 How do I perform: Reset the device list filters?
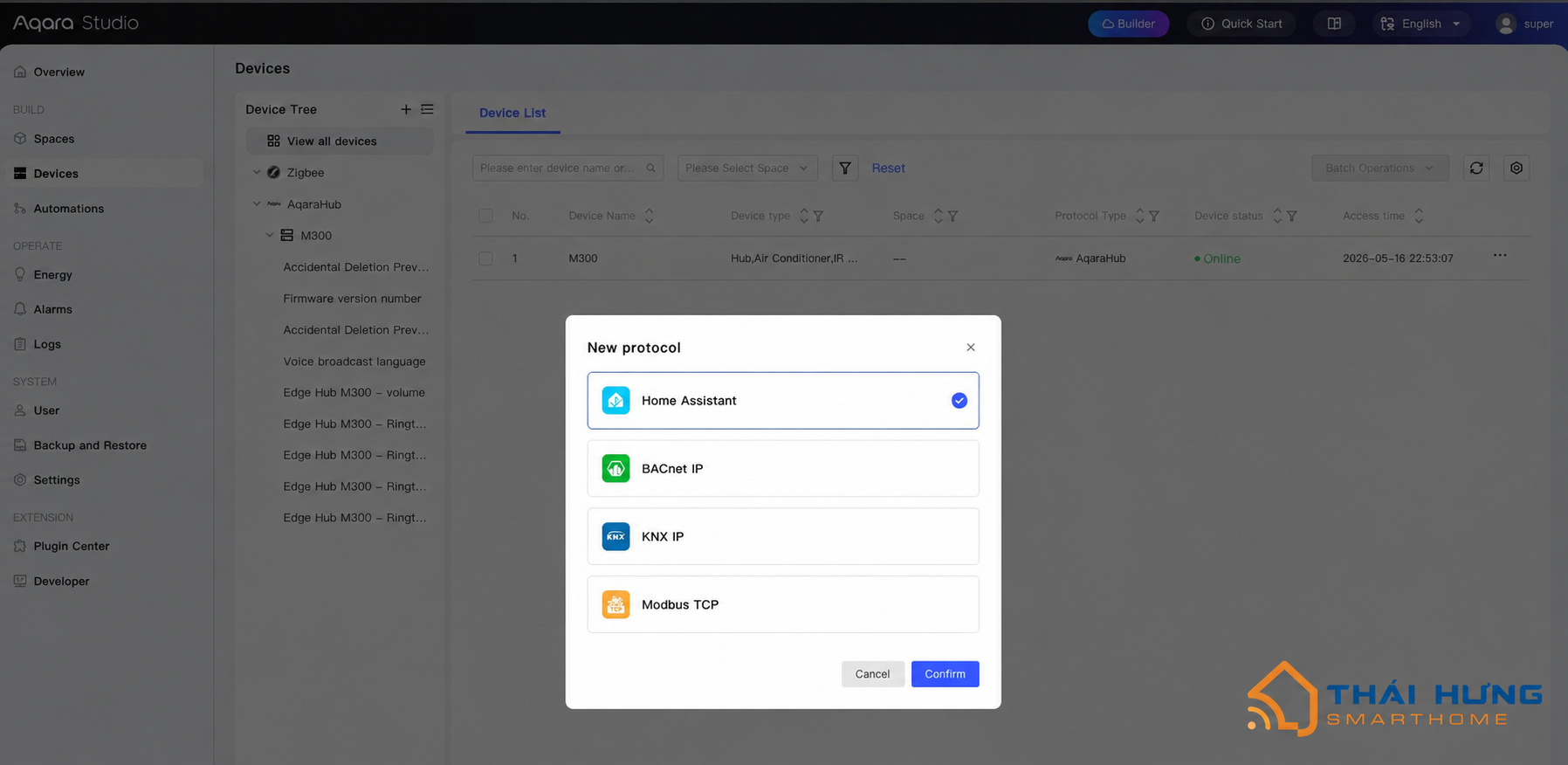click(888, 169)
